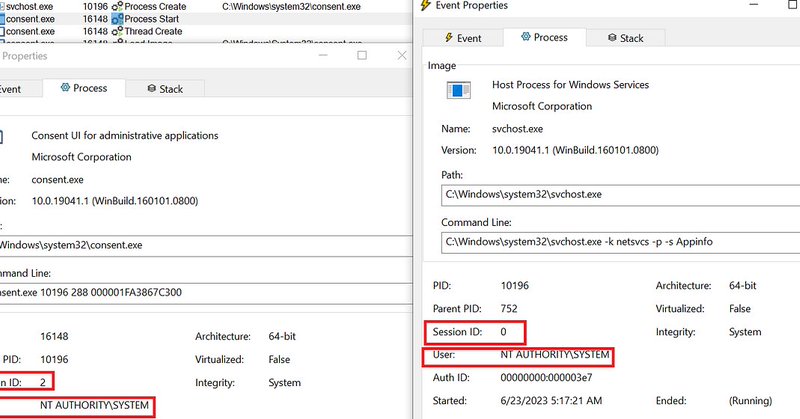
Task: Click Integrity System in right window
Action: [745, 332]
